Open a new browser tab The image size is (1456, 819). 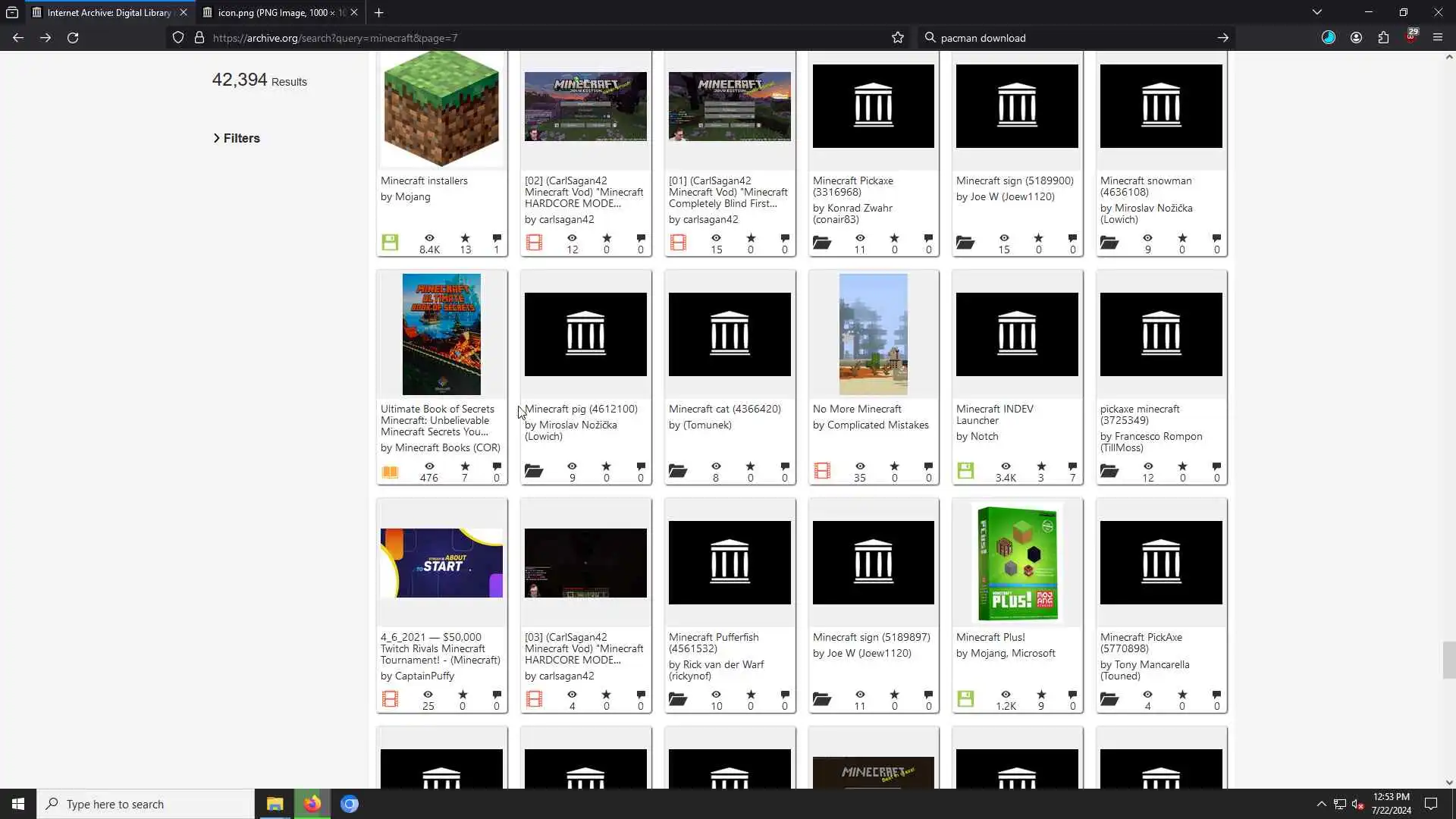click(379, 13)
